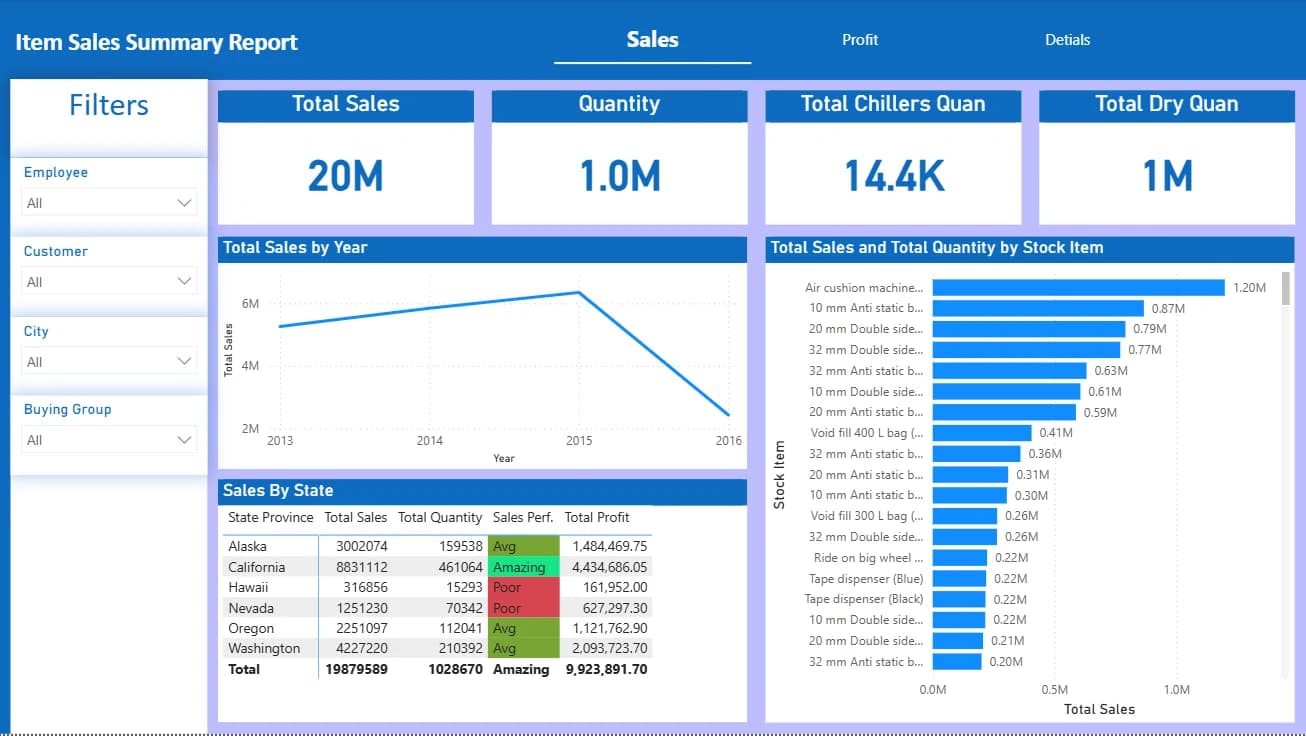Click the Avg cell in Alaska row
The width and height of the screenshot is (1306, 736).
tap(523, 546)
